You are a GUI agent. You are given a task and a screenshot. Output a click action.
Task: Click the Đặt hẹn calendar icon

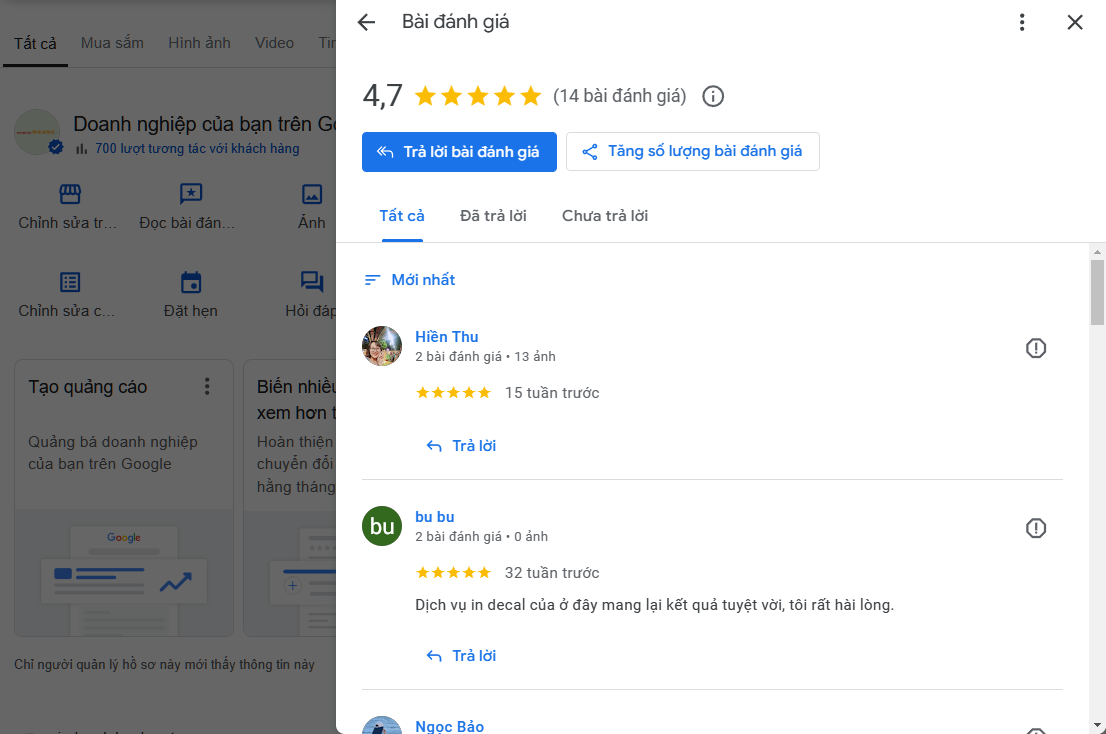190,282
